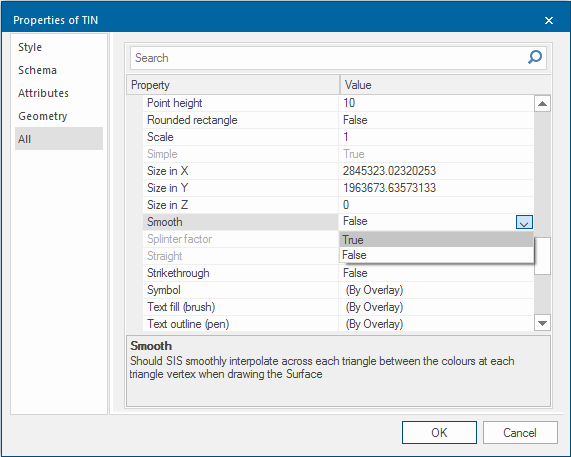
Task: Click the scrollbar up arrow
Action: [542, 104]
